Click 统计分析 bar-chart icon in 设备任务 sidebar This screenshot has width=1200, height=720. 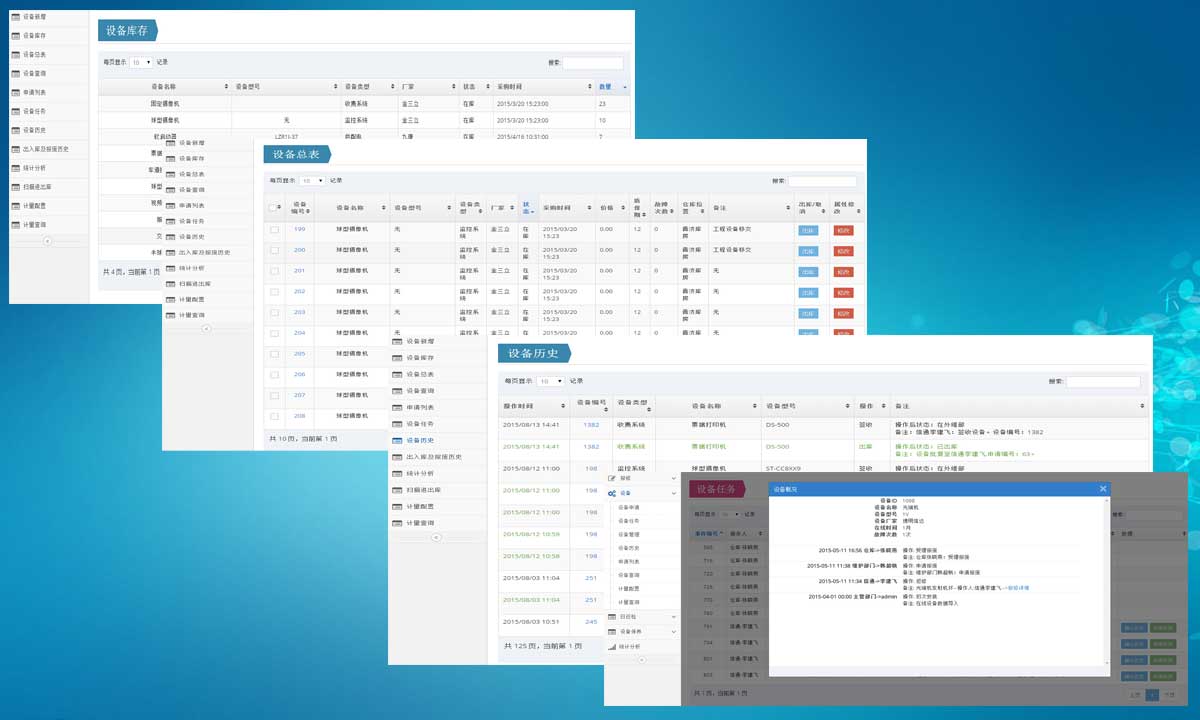[612, 646]
